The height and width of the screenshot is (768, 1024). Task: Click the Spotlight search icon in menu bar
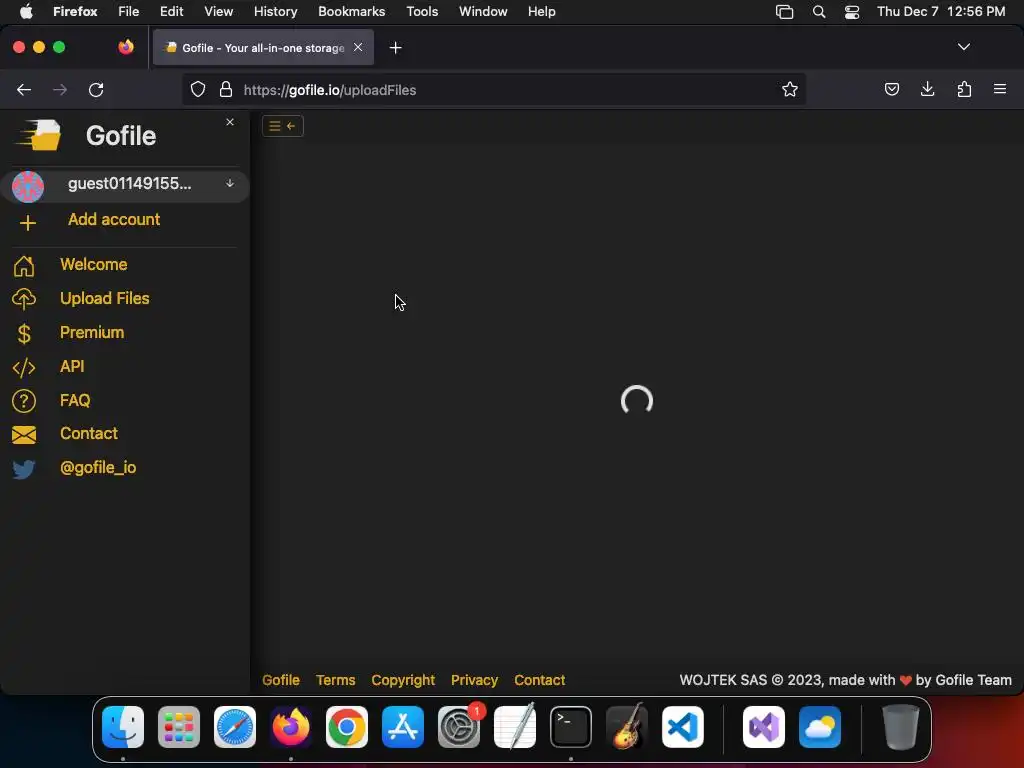tap(818, 12)
